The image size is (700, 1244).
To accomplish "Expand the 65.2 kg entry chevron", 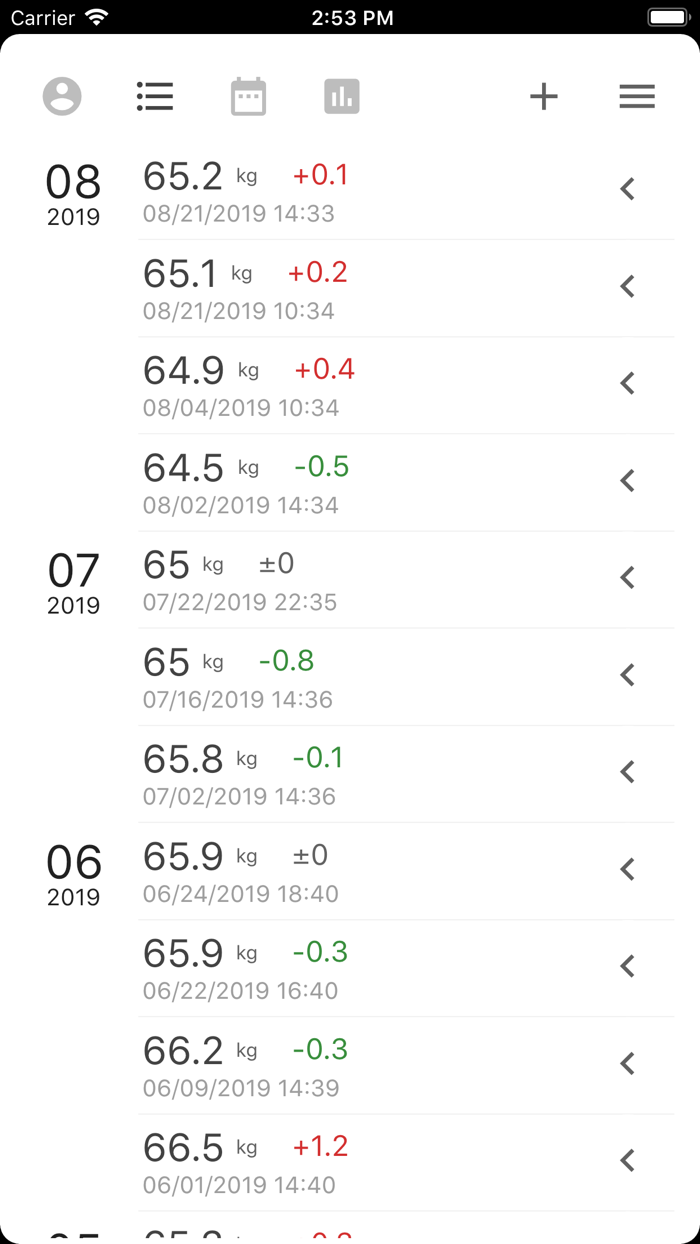I will tap(627, 188).
